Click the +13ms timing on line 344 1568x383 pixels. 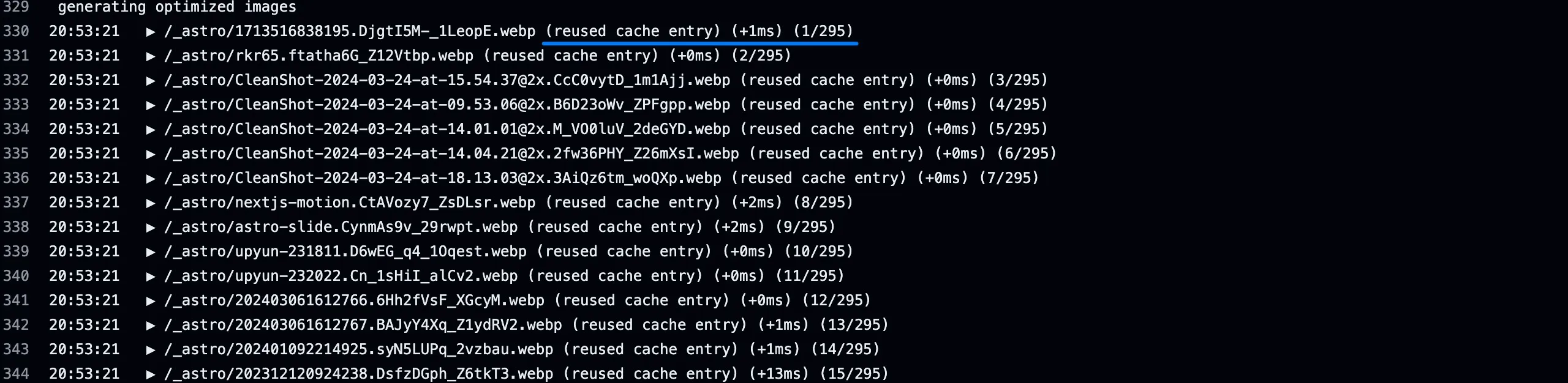point(779,374)
